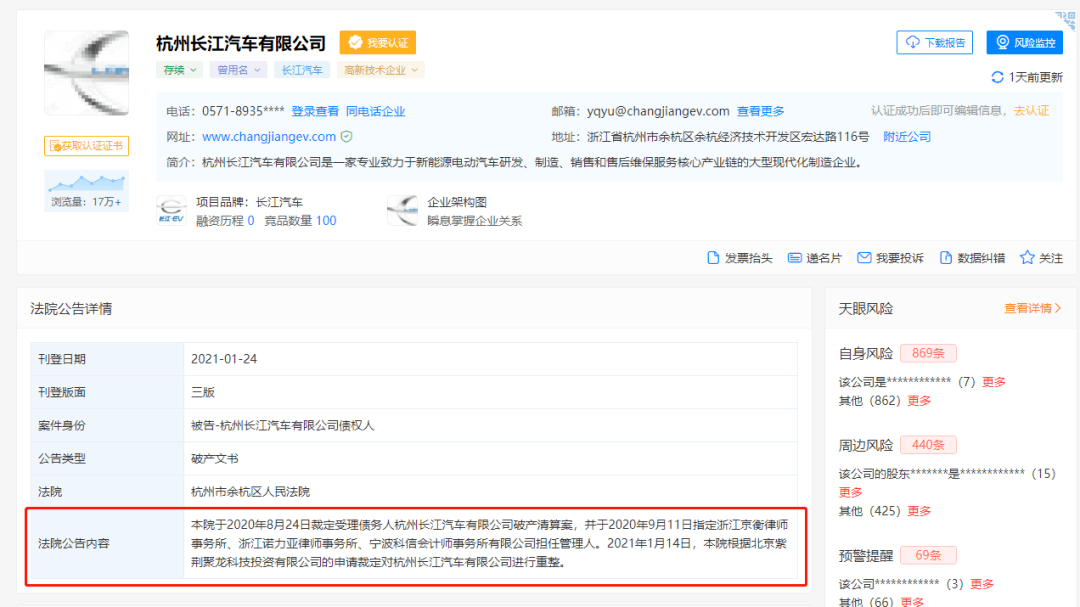This screenshot has width=1080, height=607.
Task: Open the 浏览量 view count chart
Action: (x=86, y=190)
